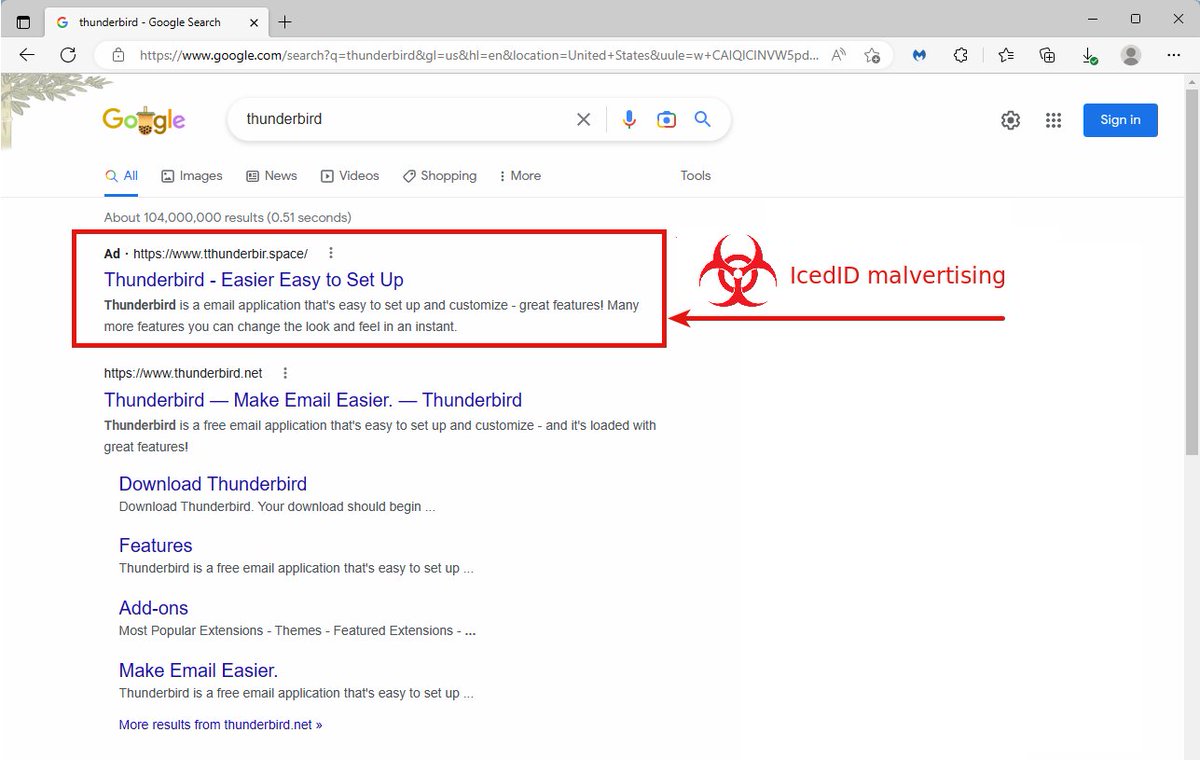The width and height of the screenshot is (1200, 760).
Task: Switch to the Images search tab
Action: coord(192,176)
